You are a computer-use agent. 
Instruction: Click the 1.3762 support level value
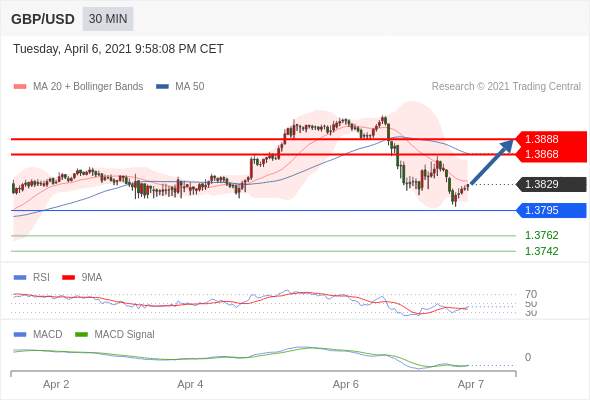(542, 236)
